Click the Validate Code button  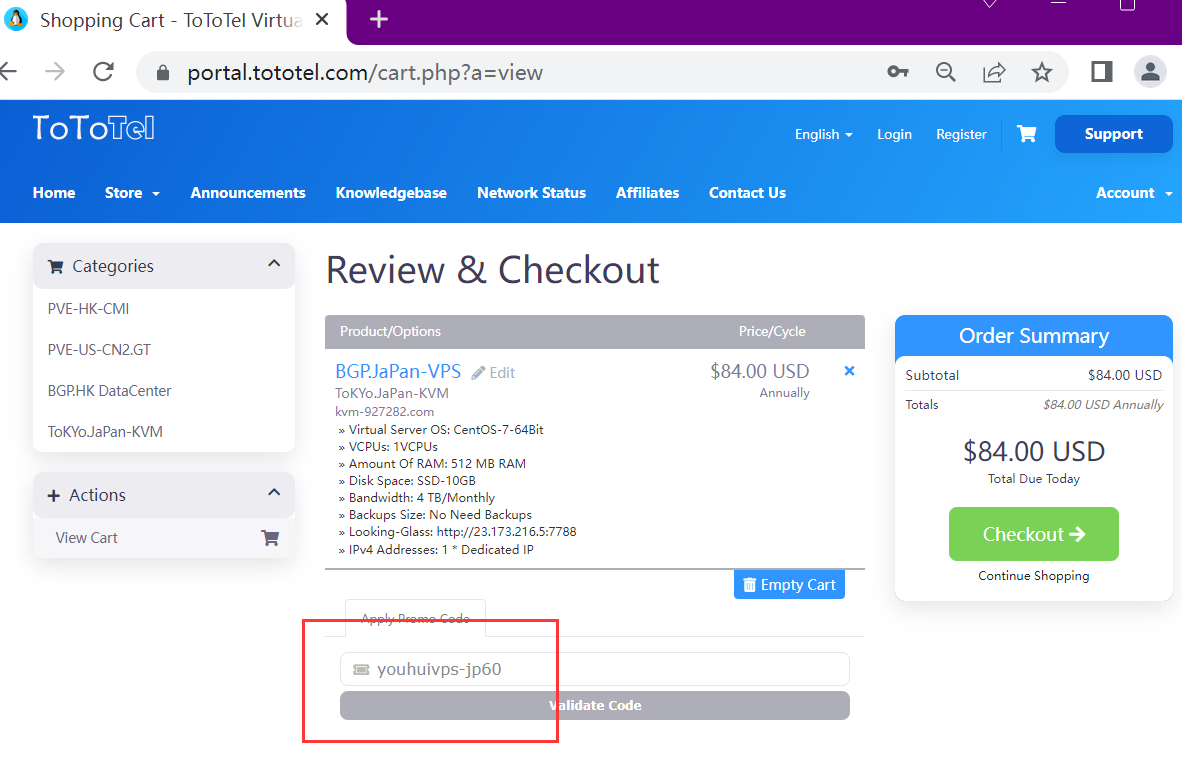point(595,706)
